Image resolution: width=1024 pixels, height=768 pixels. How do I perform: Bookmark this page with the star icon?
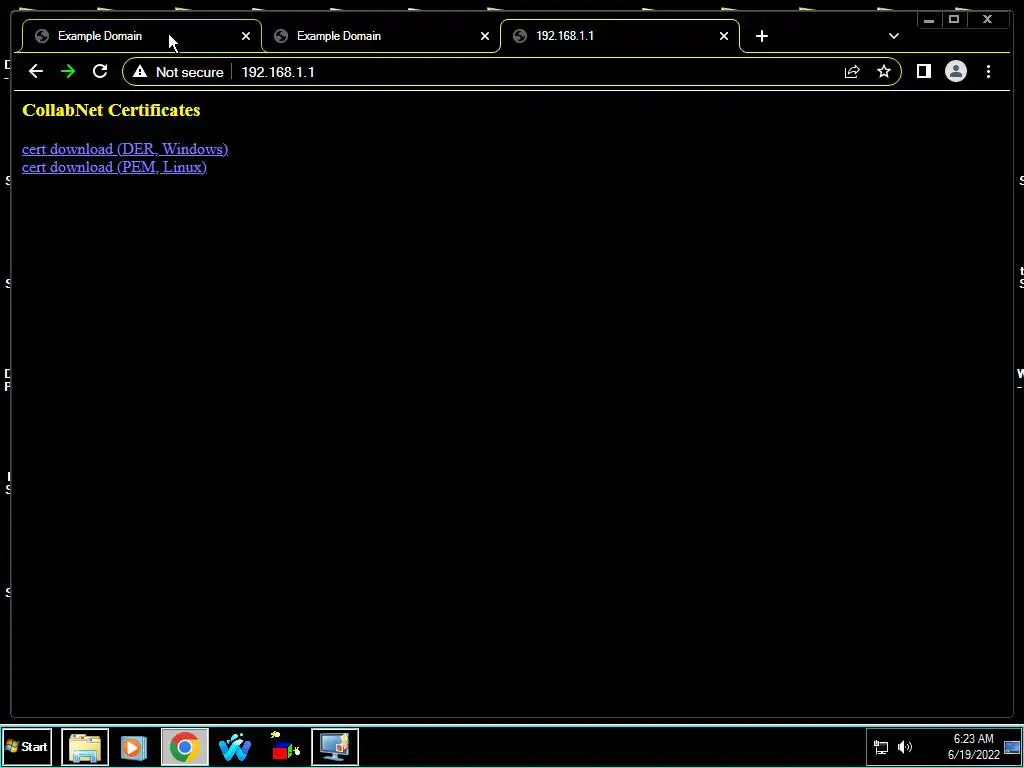click(x=884, y=72)
